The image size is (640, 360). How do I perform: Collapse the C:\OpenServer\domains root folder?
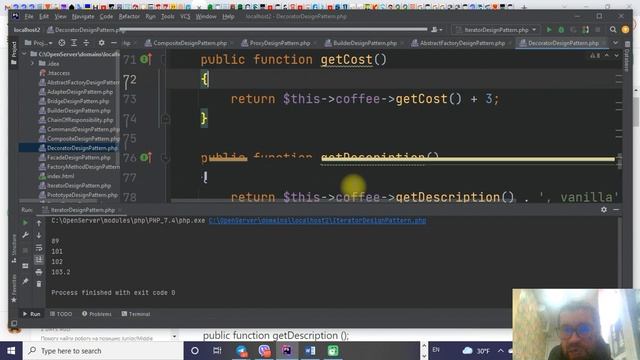[24, 54]
